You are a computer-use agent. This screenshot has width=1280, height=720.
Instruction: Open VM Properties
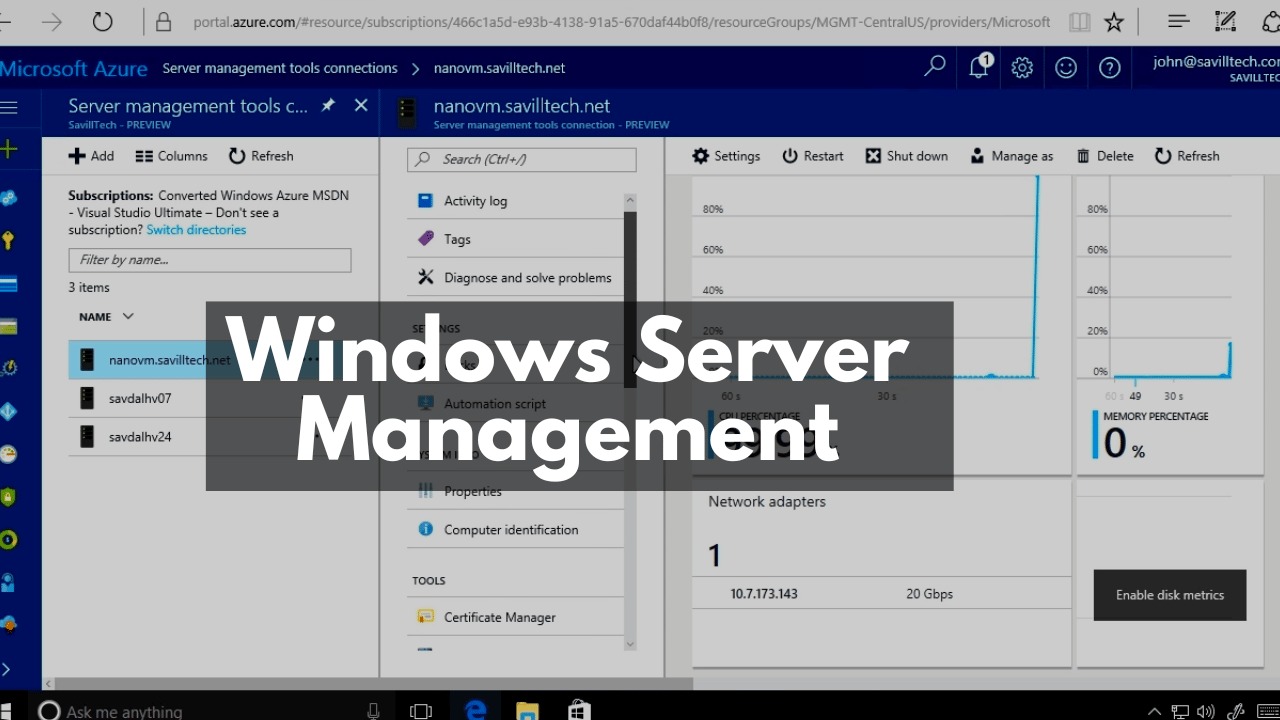point(473,491)
